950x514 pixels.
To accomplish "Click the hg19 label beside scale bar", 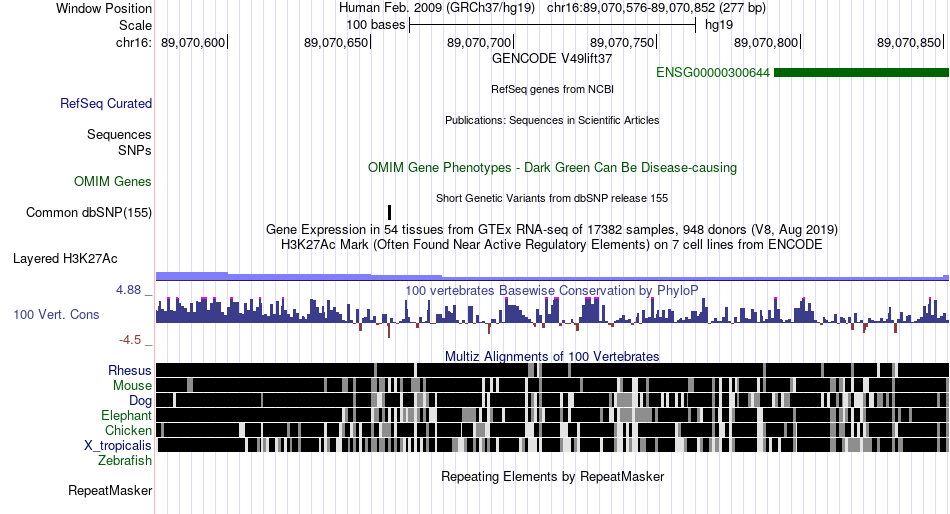I will [x=719, y=25].
